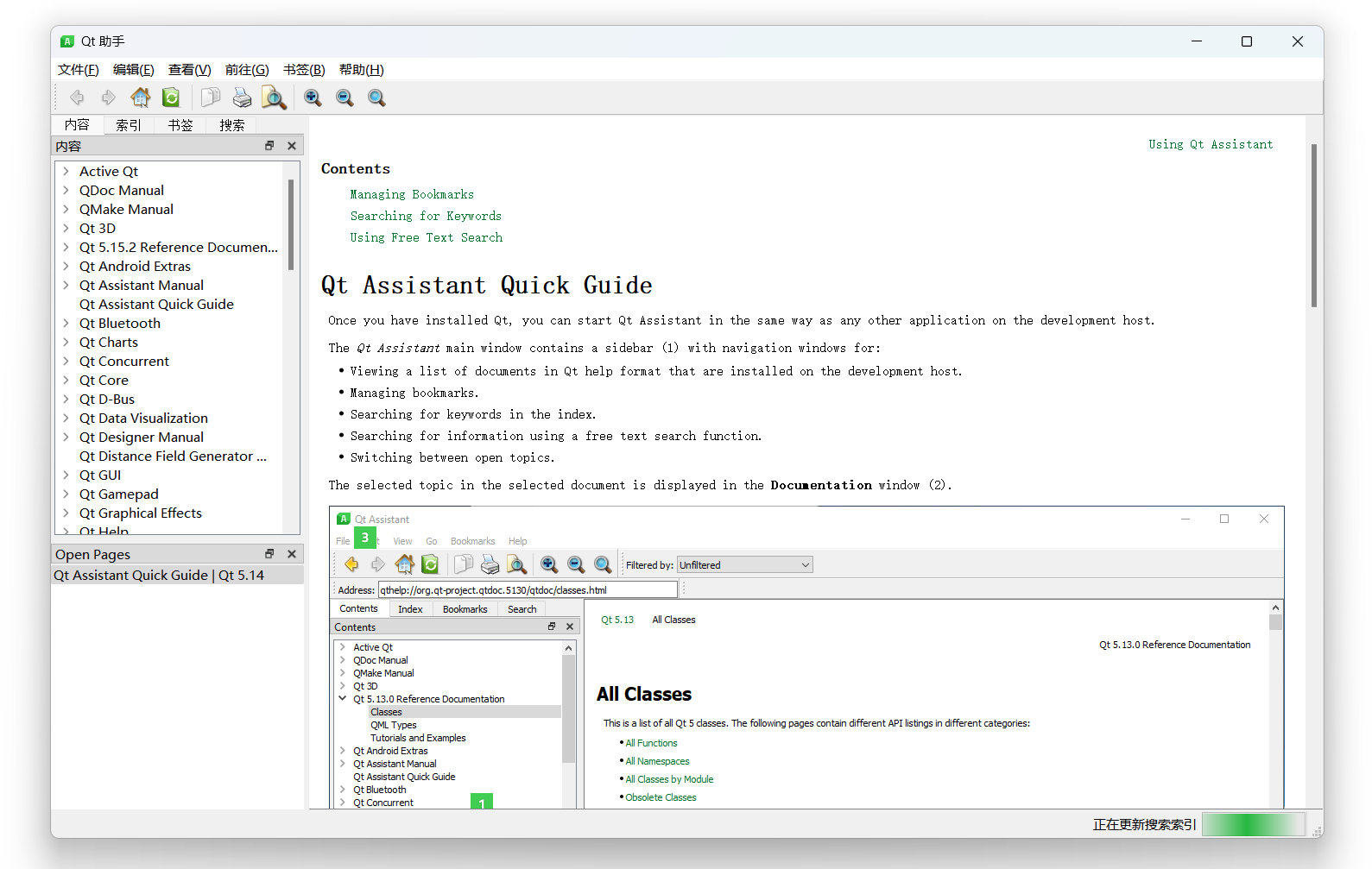Follow the Using Free Text Search link
This screenshot has width=1372, height=869.
click(x=427, y=237)
